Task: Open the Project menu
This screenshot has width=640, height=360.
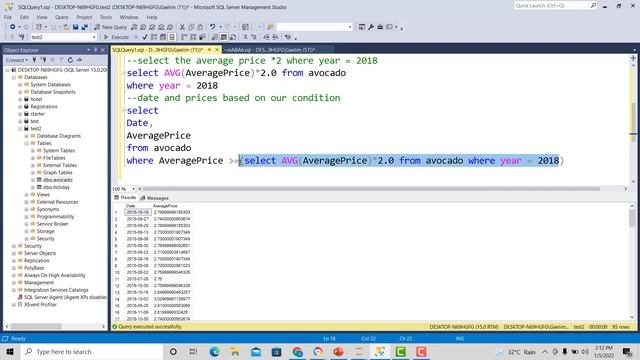Action: coord(84,17)
